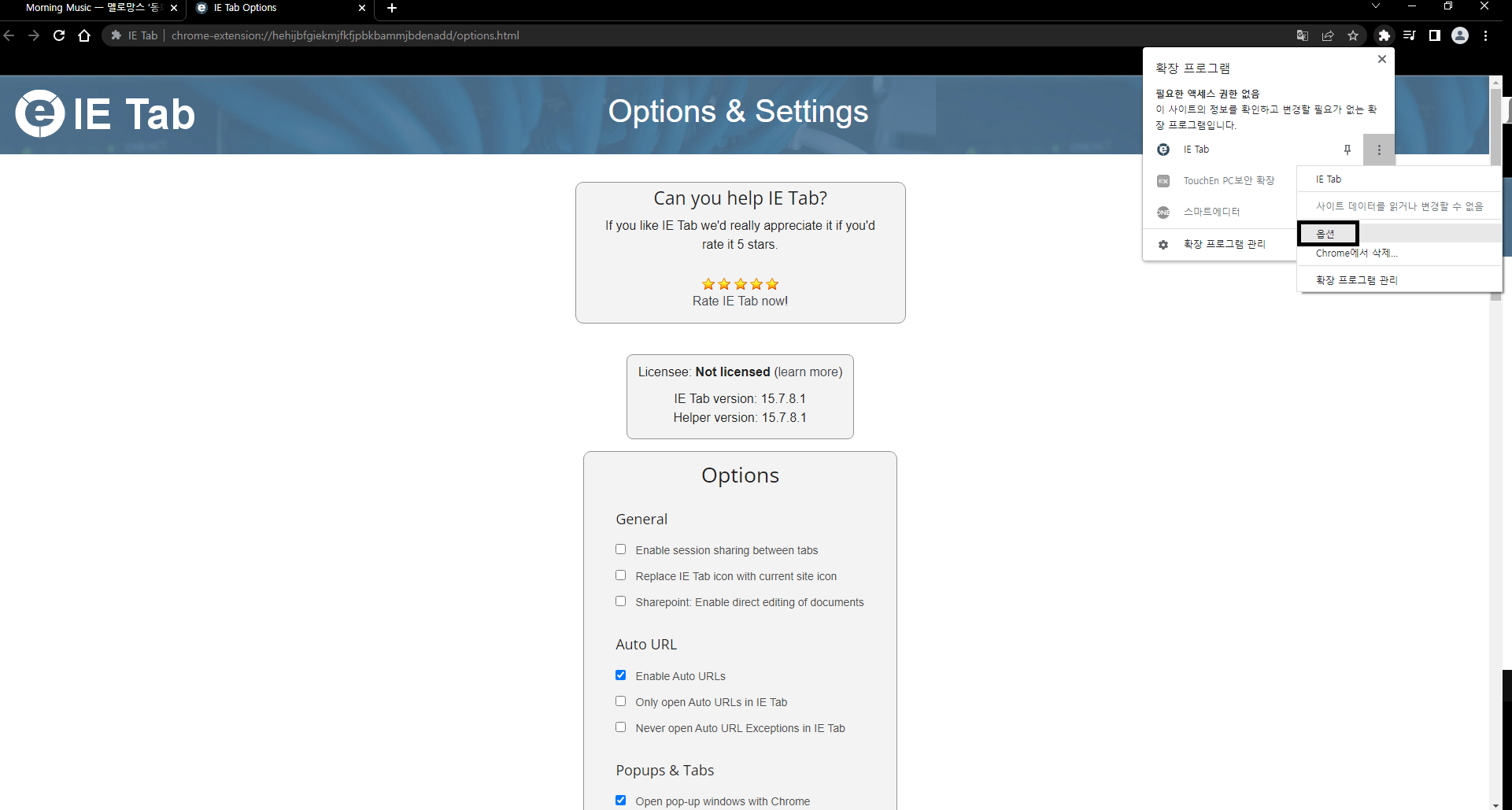Viewport: 1512px width, 810px height.
Task: Choose 옵션 in the context menu
Action: pyautogui.click(x=1399, y=234)
